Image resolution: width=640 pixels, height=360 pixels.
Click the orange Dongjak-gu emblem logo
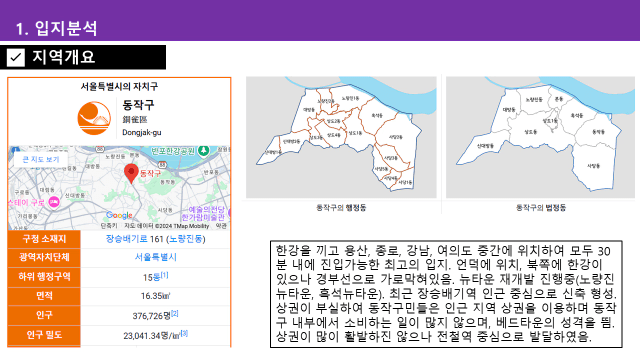[94, 118]
